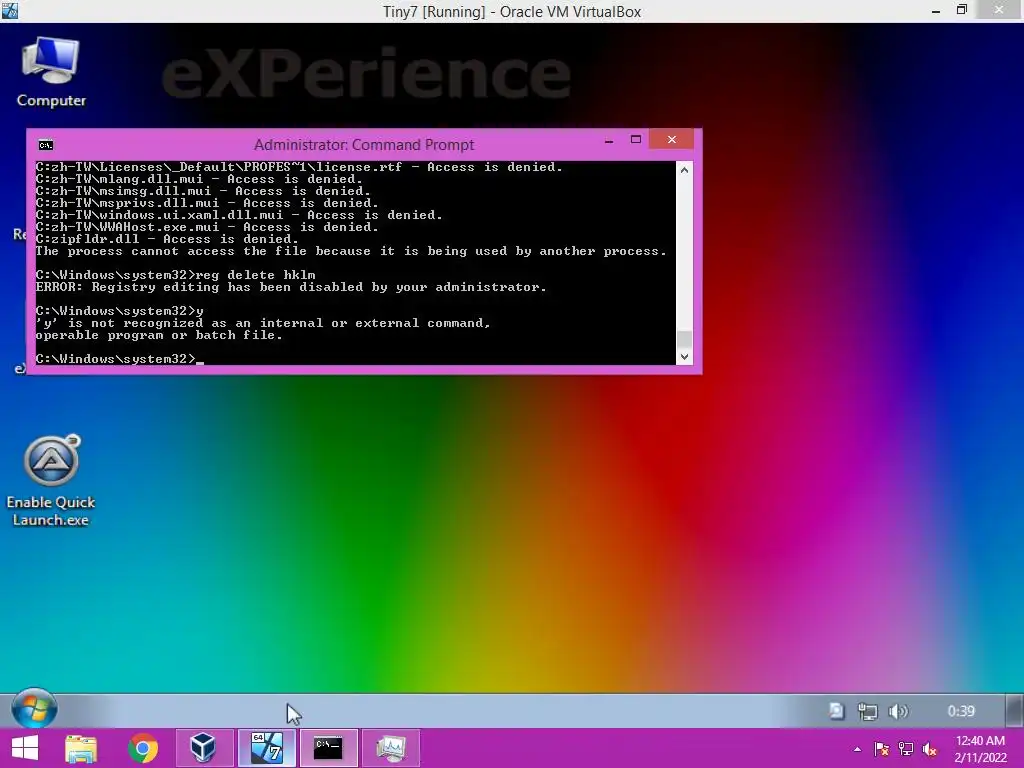Show hidden icons in host tray
This screenshot has height=768, width=1024.
857,749
